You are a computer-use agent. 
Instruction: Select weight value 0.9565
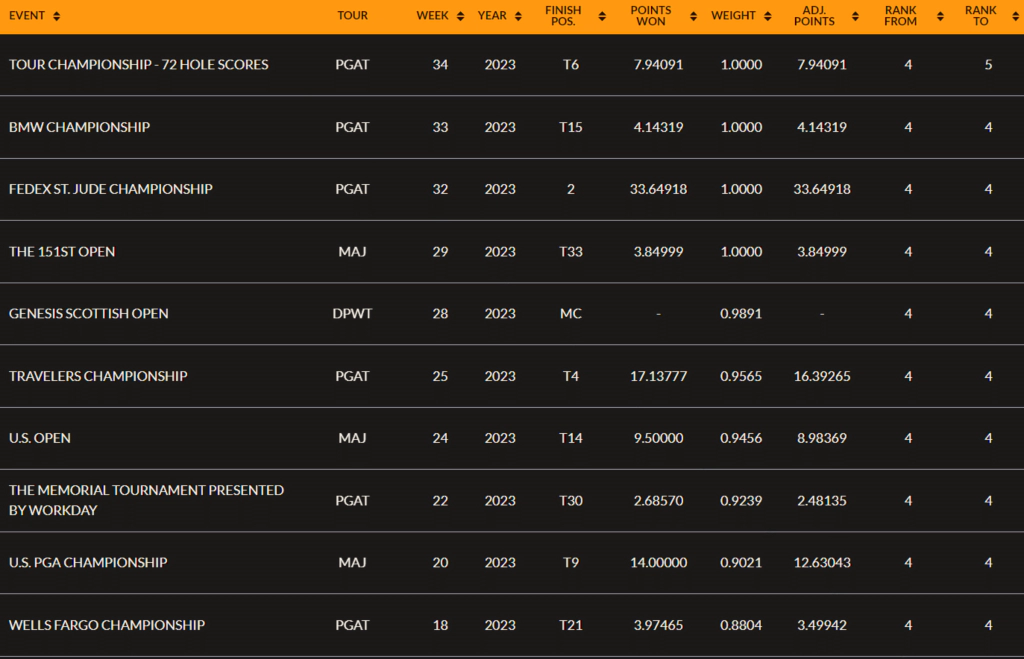741,376
